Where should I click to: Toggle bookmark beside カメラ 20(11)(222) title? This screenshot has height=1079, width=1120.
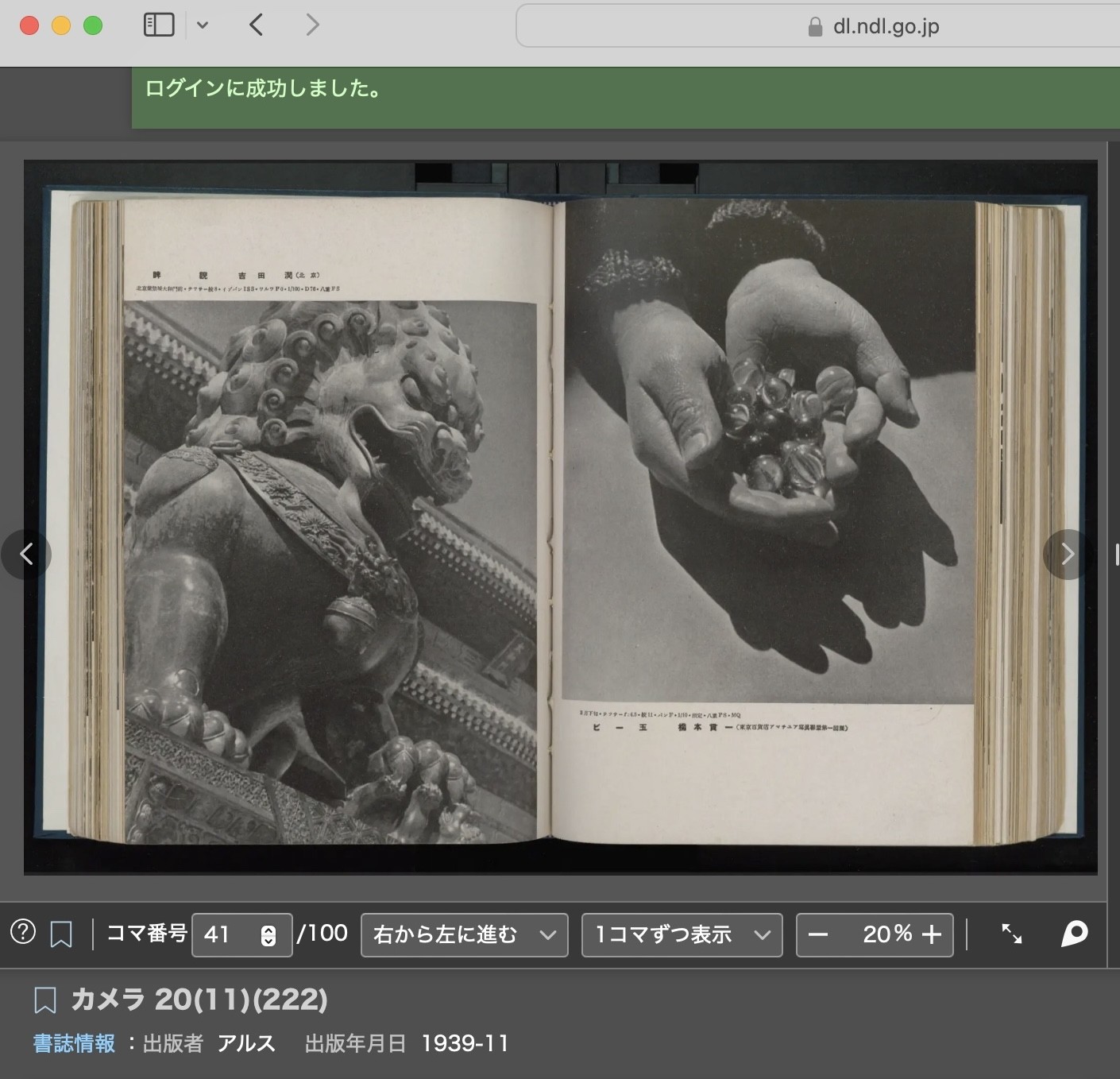pyautogui.click(x=45, y=1000)
